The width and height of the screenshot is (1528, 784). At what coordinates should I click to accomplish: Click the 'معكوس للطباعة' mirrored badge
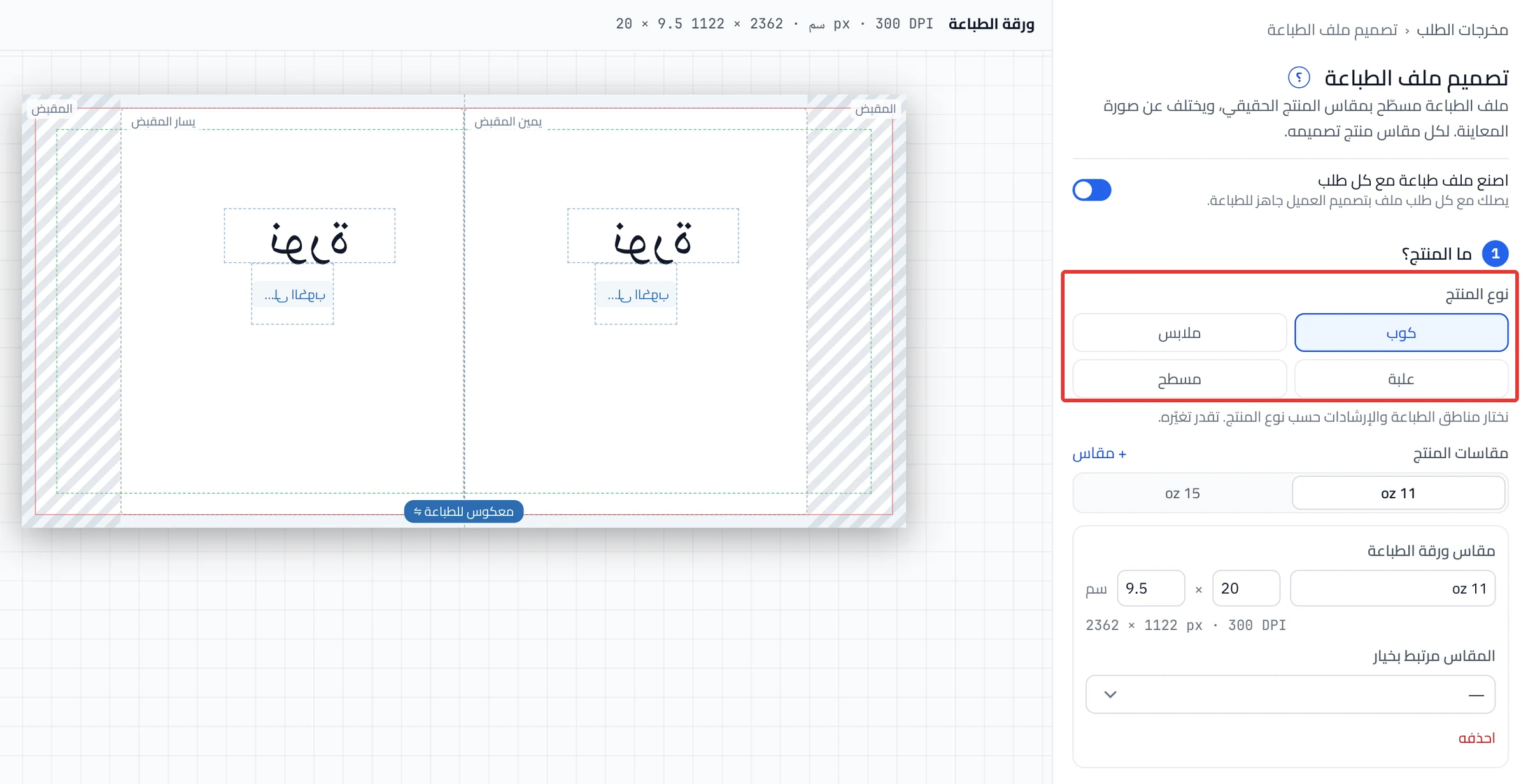click(463, 512)
